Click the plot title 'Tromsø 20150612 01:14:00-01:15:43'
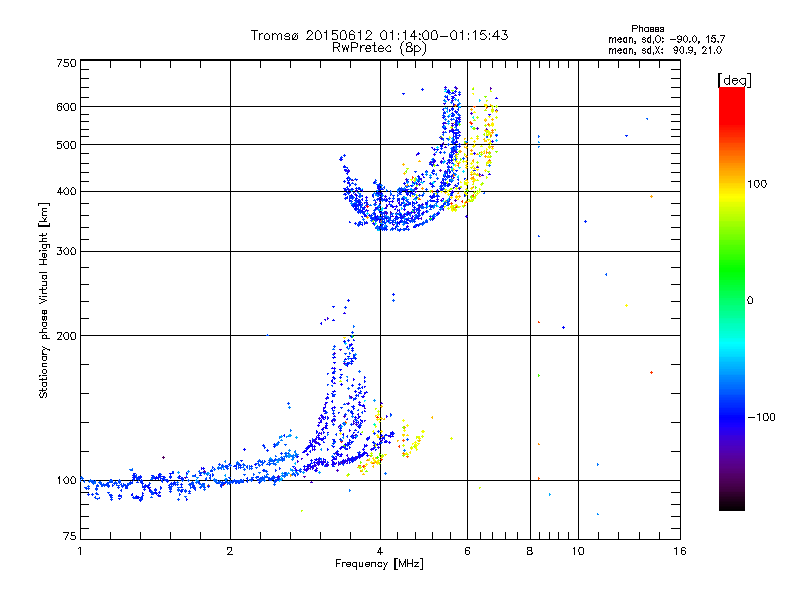 coord(379,35)
